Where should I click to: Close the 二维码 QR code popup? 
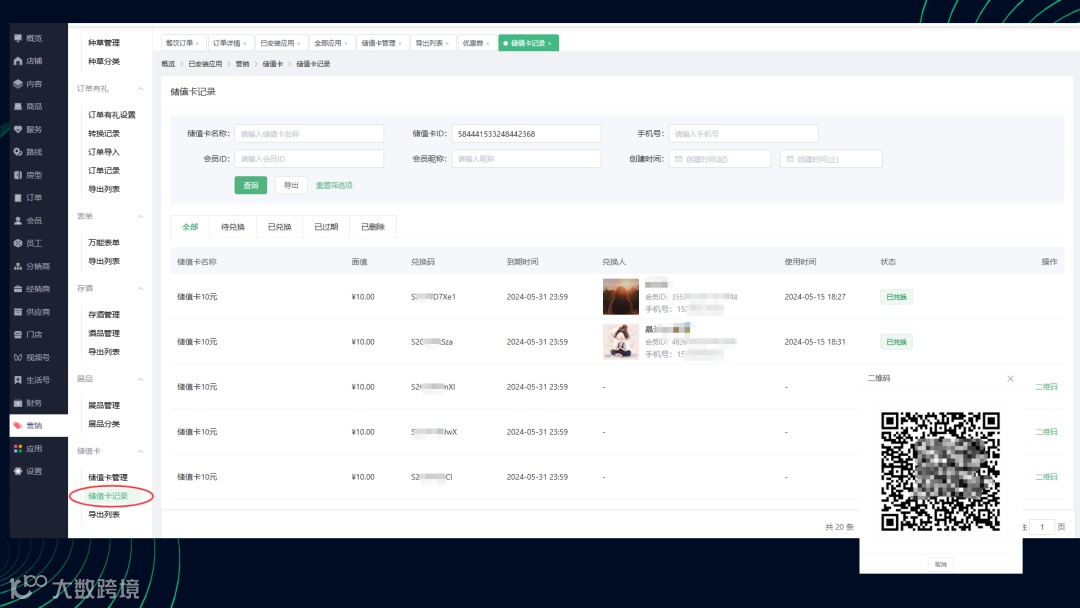(1010, 379)
